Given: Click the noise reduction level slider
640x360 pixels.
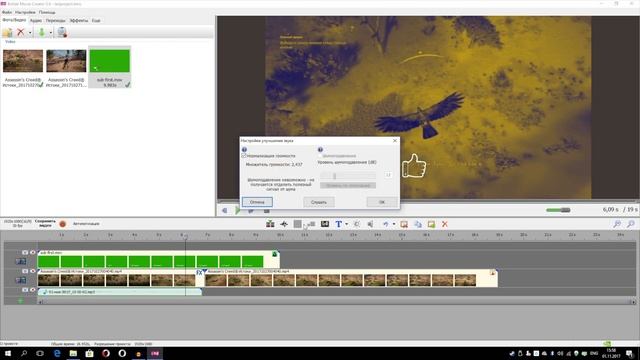Looking at the screenshot, I should pyautogui.click(x=348, y=176).
